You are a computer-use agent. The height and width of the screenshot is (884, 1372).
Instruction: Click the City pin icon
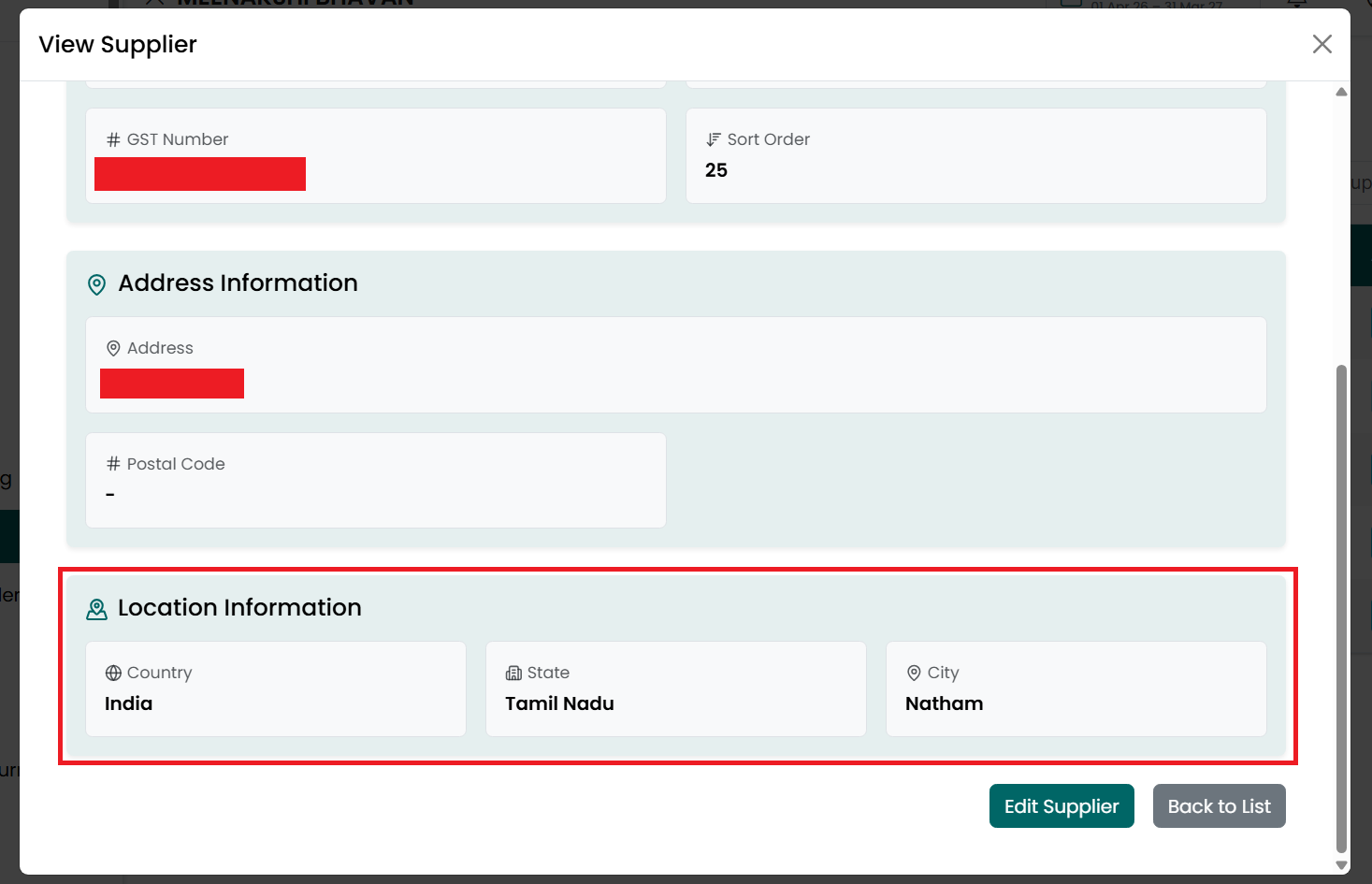pyautogui.click(x=914, y=673)
